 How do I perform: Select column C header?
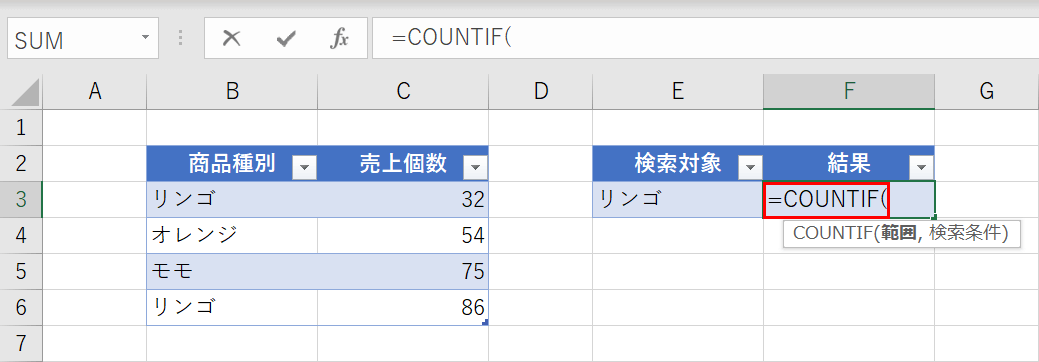[x=403, y=91]
